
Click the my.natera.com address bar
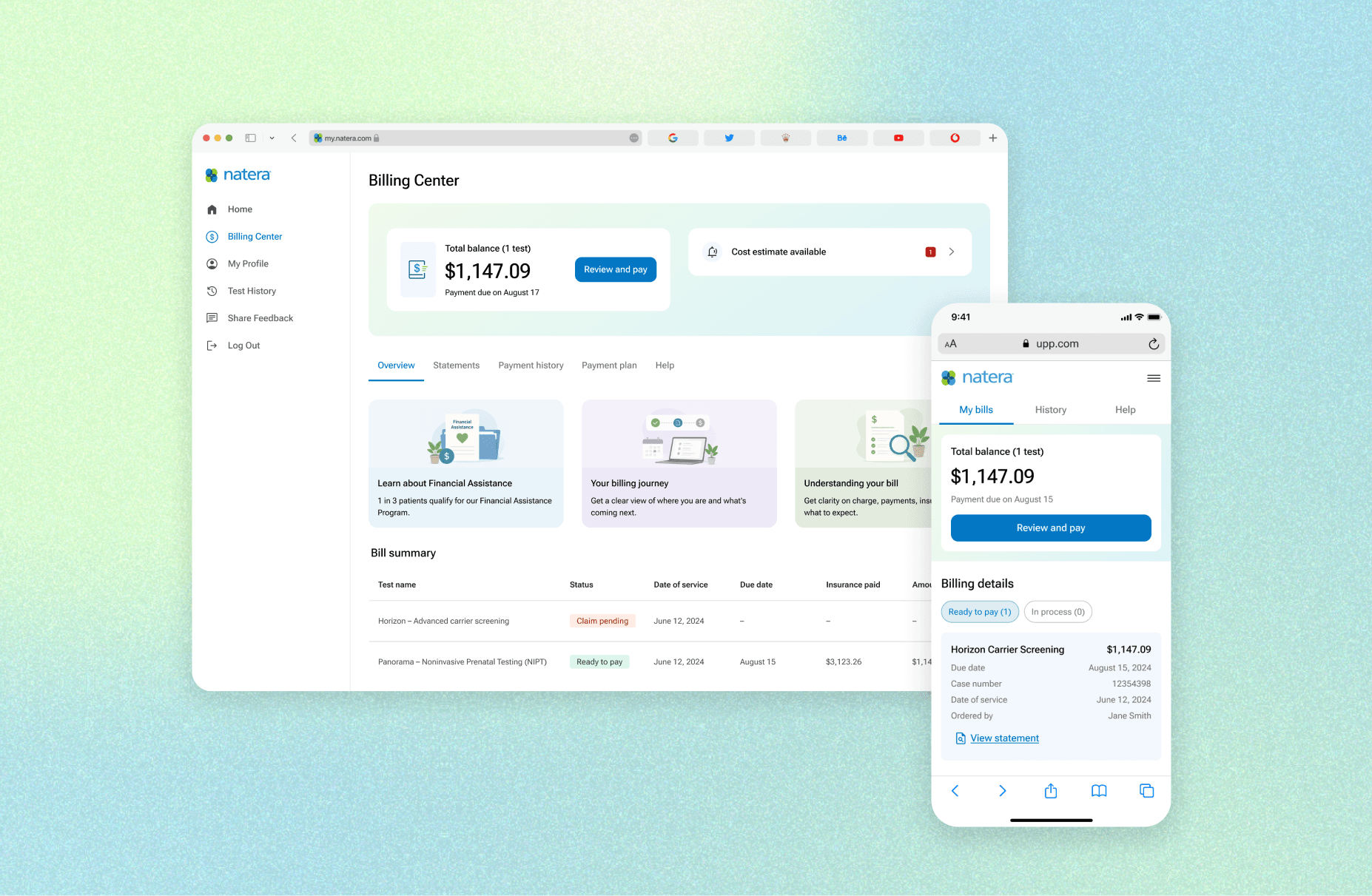[x=475, y=138]
